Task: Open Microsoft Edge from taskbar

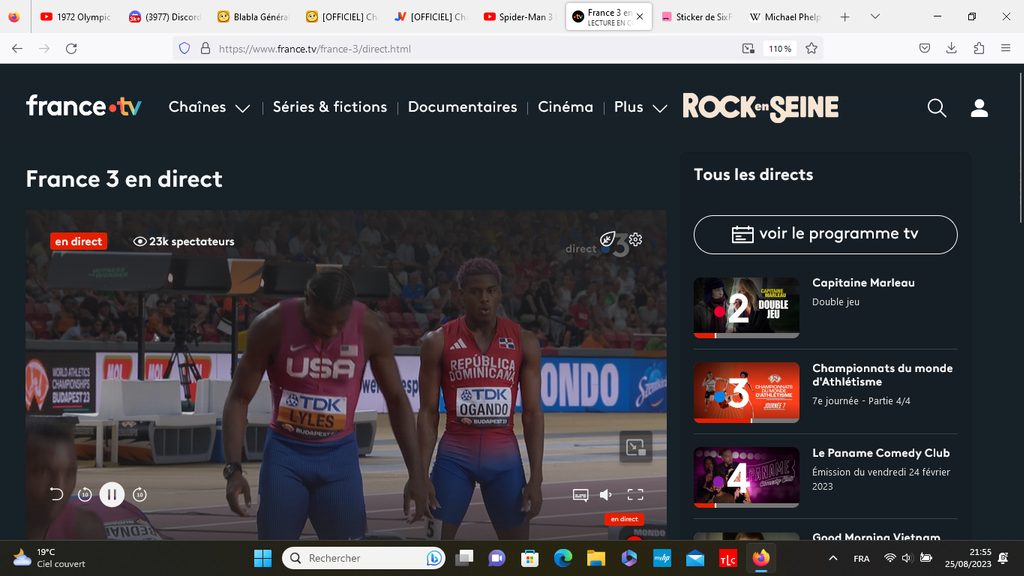Action: tap(563, 558)
